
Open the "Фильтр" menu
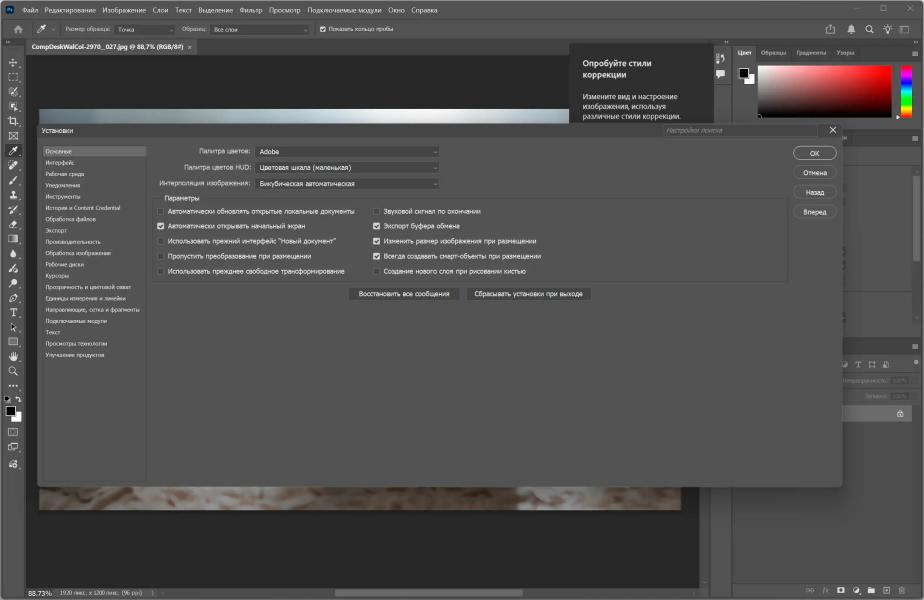pyautogui.click(x=250, y=10)
